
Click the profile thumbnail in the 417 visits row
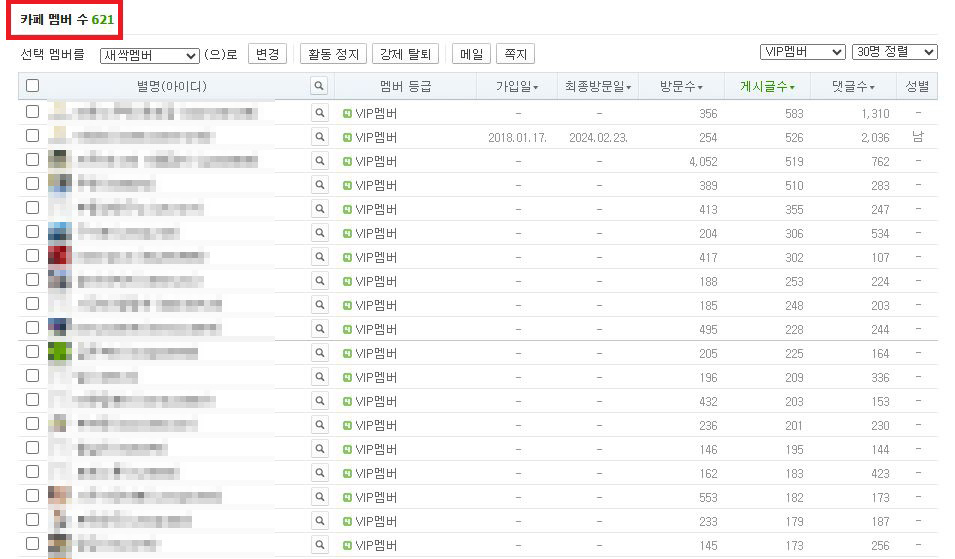point(59,257)
